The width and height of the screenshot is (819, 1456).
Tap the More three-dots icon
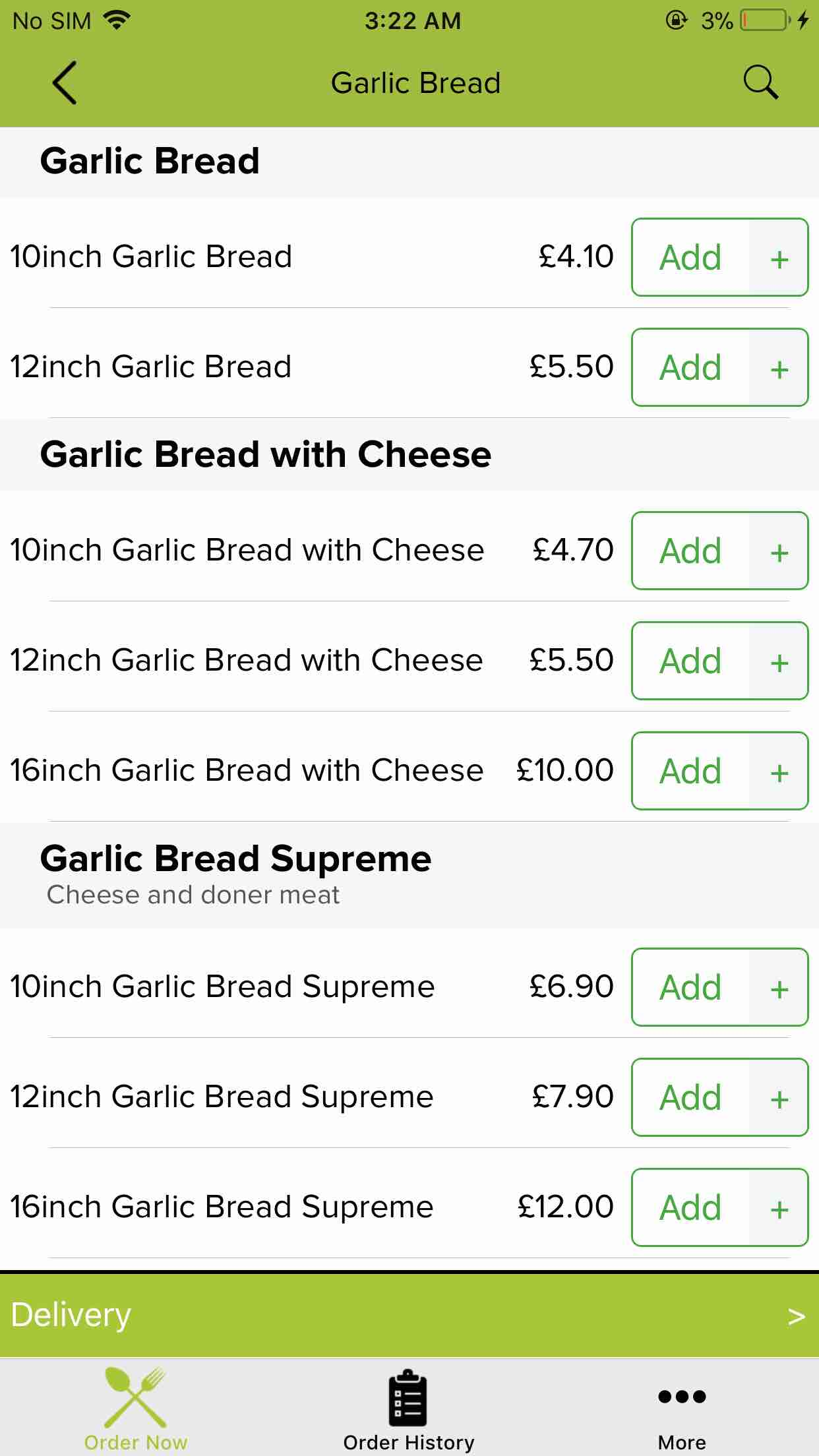pyautogui.click(x=682, y=1397)
